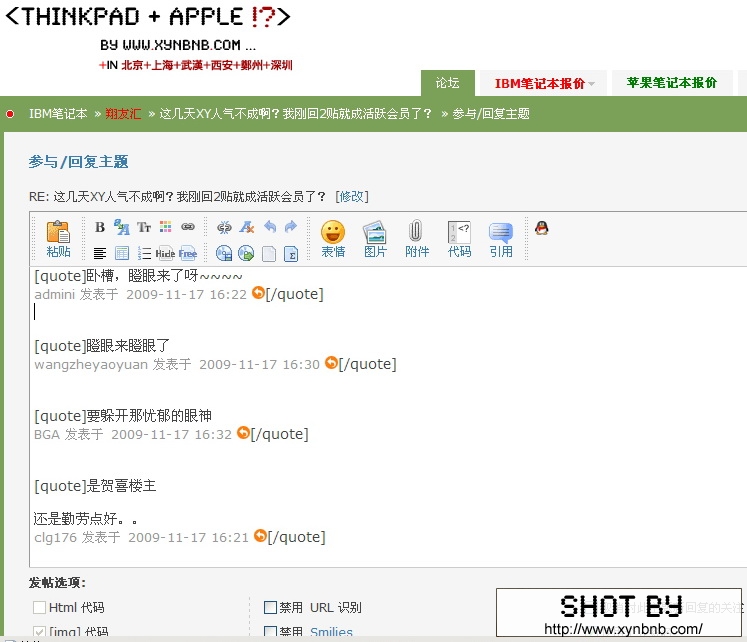Click the ThinkPad + Apple site logo
This screenshot has height=642, width=747.
click(x=148, y=36)
